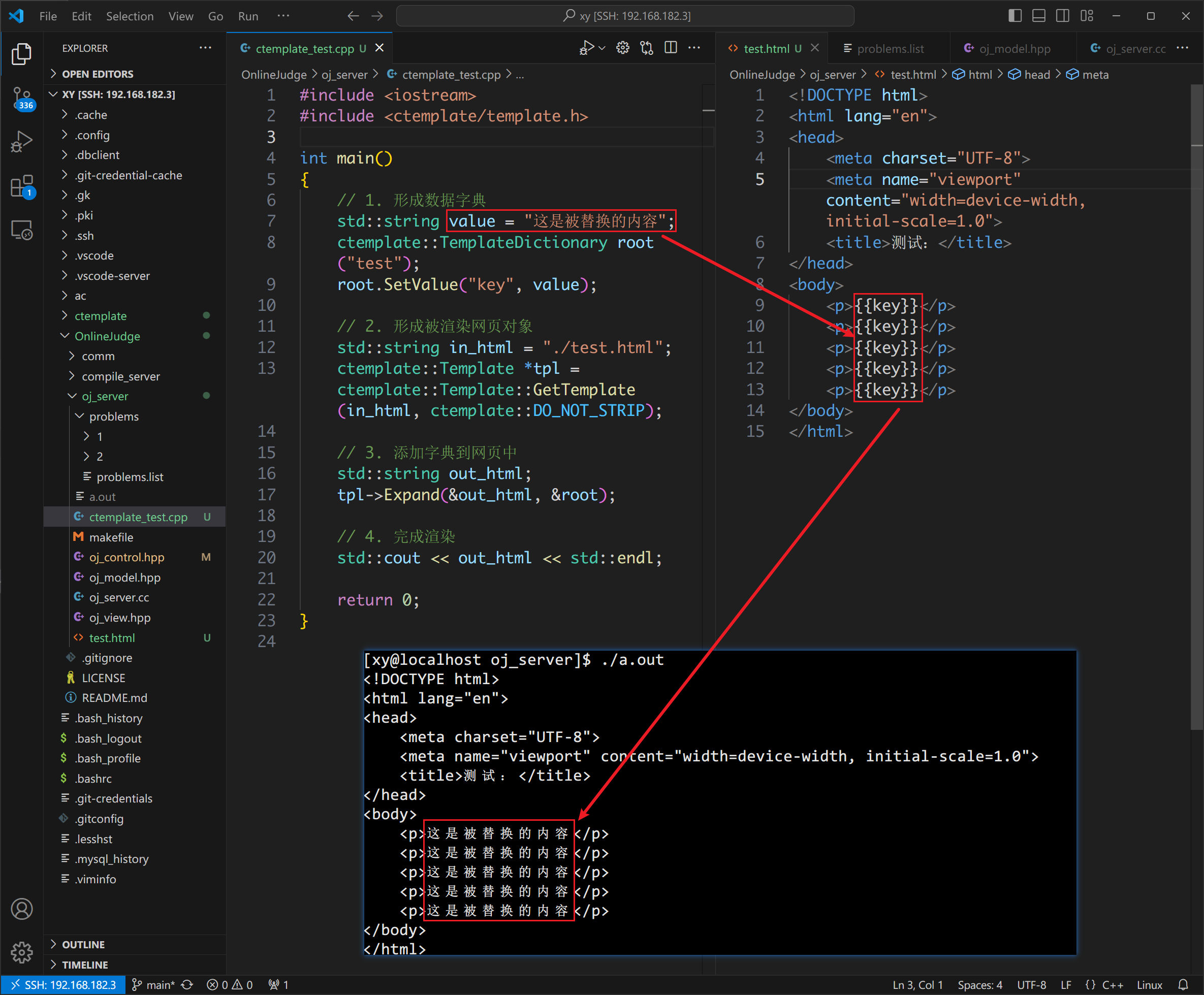Expand the compile_server folder

pyautogui.click(x=120, y=376)
